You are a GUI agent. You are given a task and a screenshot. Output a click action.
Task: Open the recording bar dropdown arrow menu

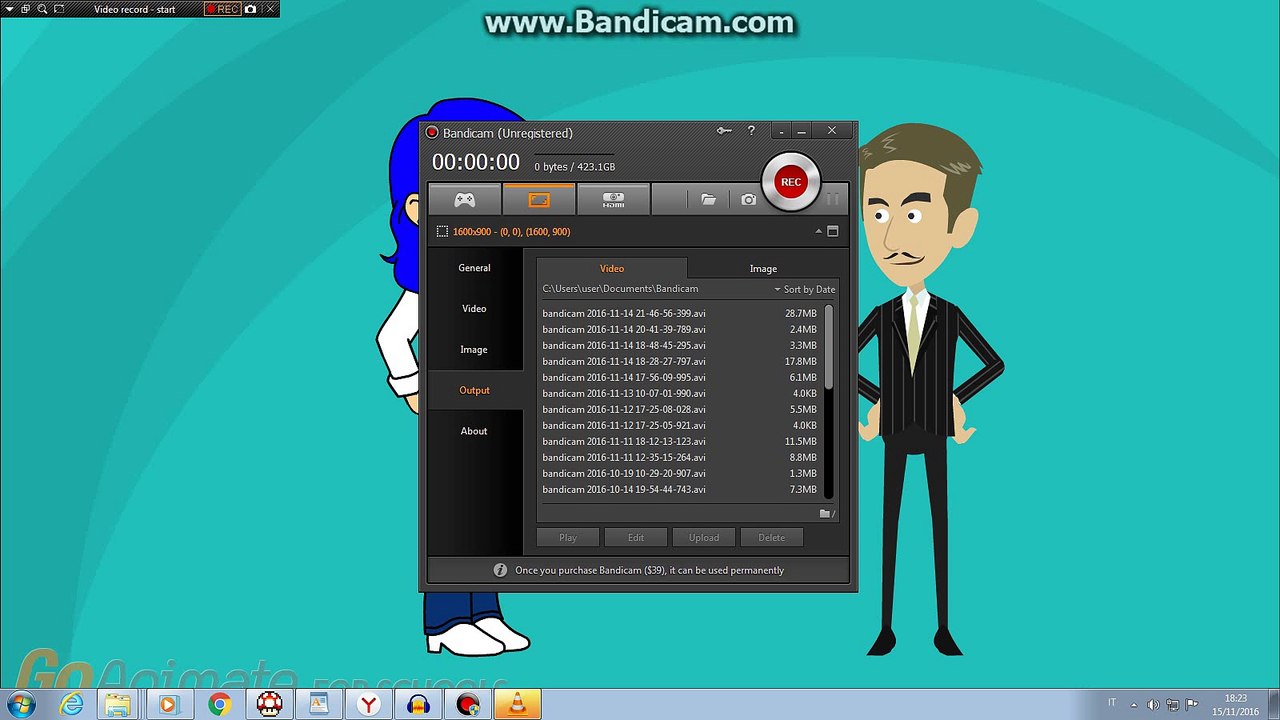pos(10,9)
